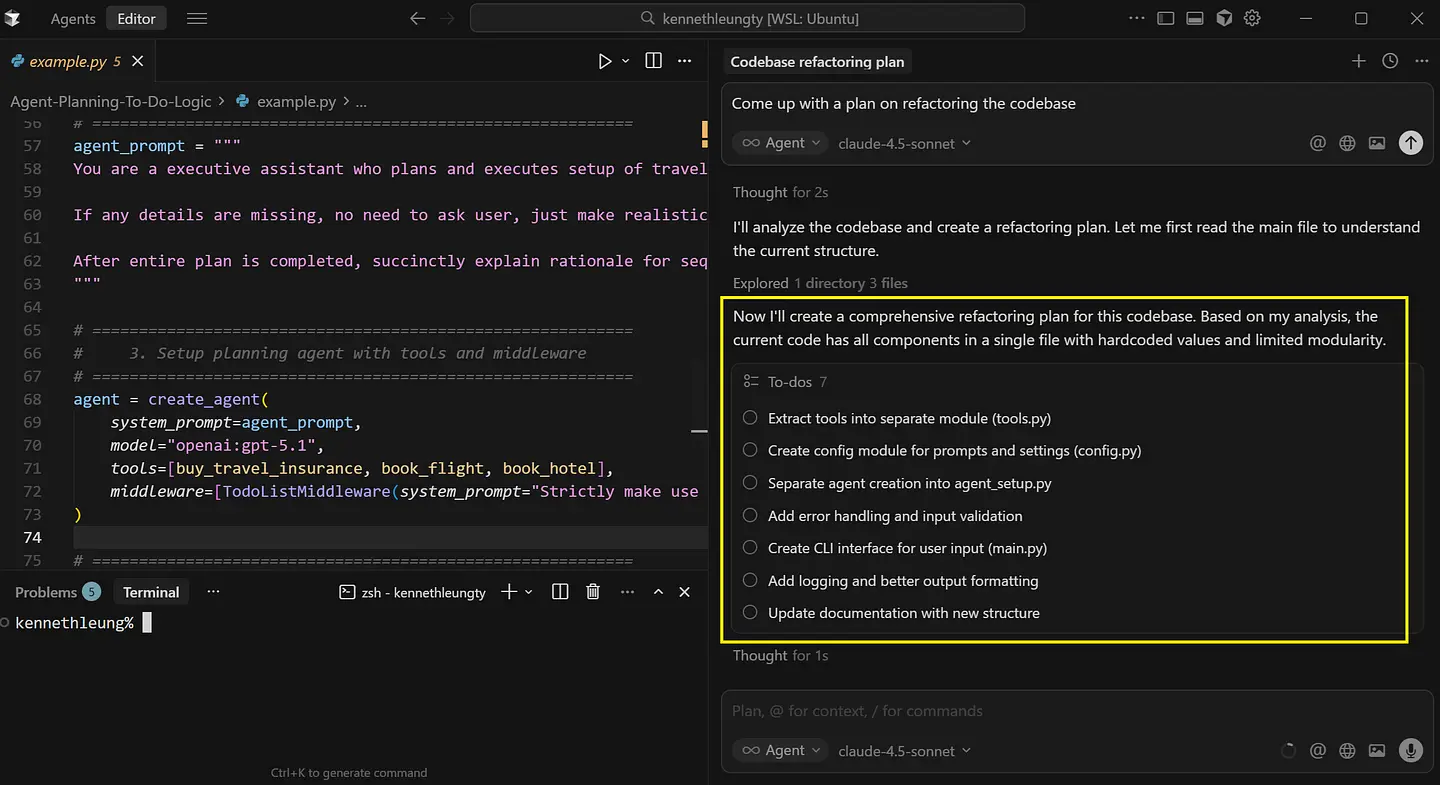Switch to the Problems tab
Screen dimensions: 1440x785
[x=46, y=592]
